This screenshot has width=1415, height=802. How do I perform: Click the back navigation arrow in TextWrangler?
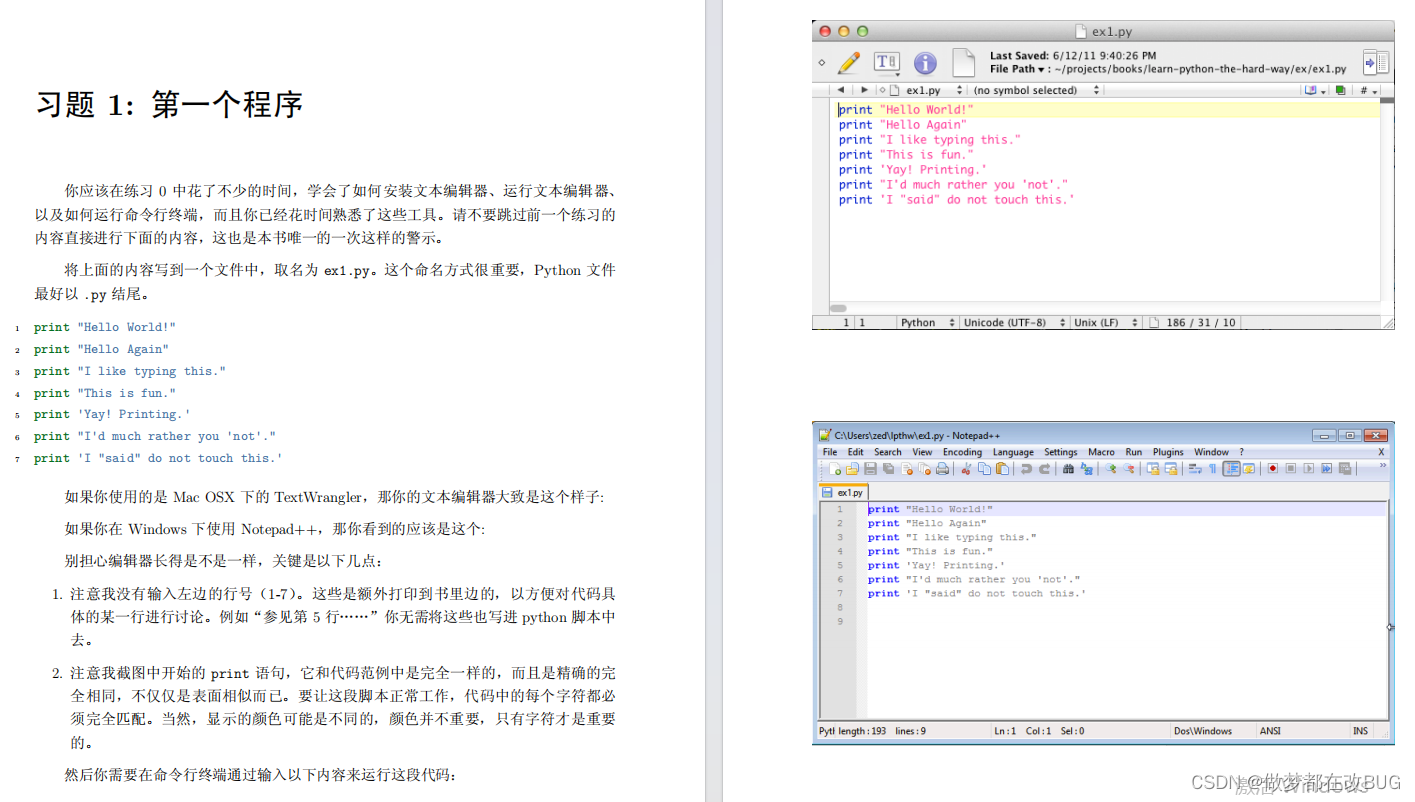841,90
